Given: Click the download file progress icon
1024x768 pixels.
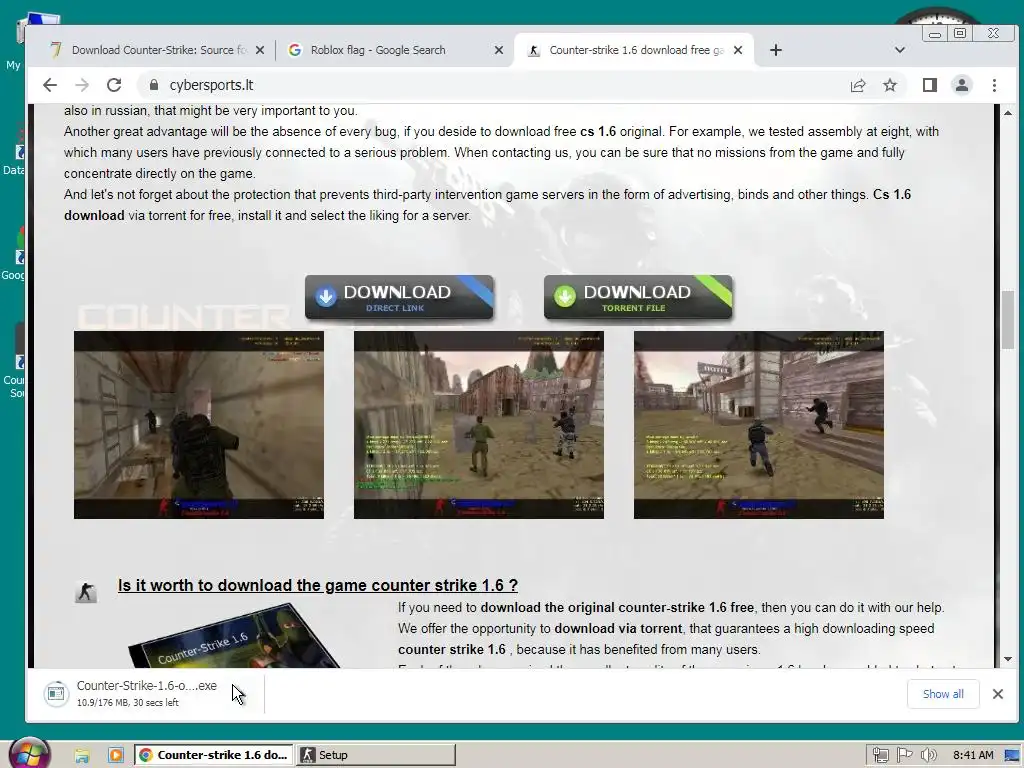Looking at the screenshot, I should tap(56, 694).
